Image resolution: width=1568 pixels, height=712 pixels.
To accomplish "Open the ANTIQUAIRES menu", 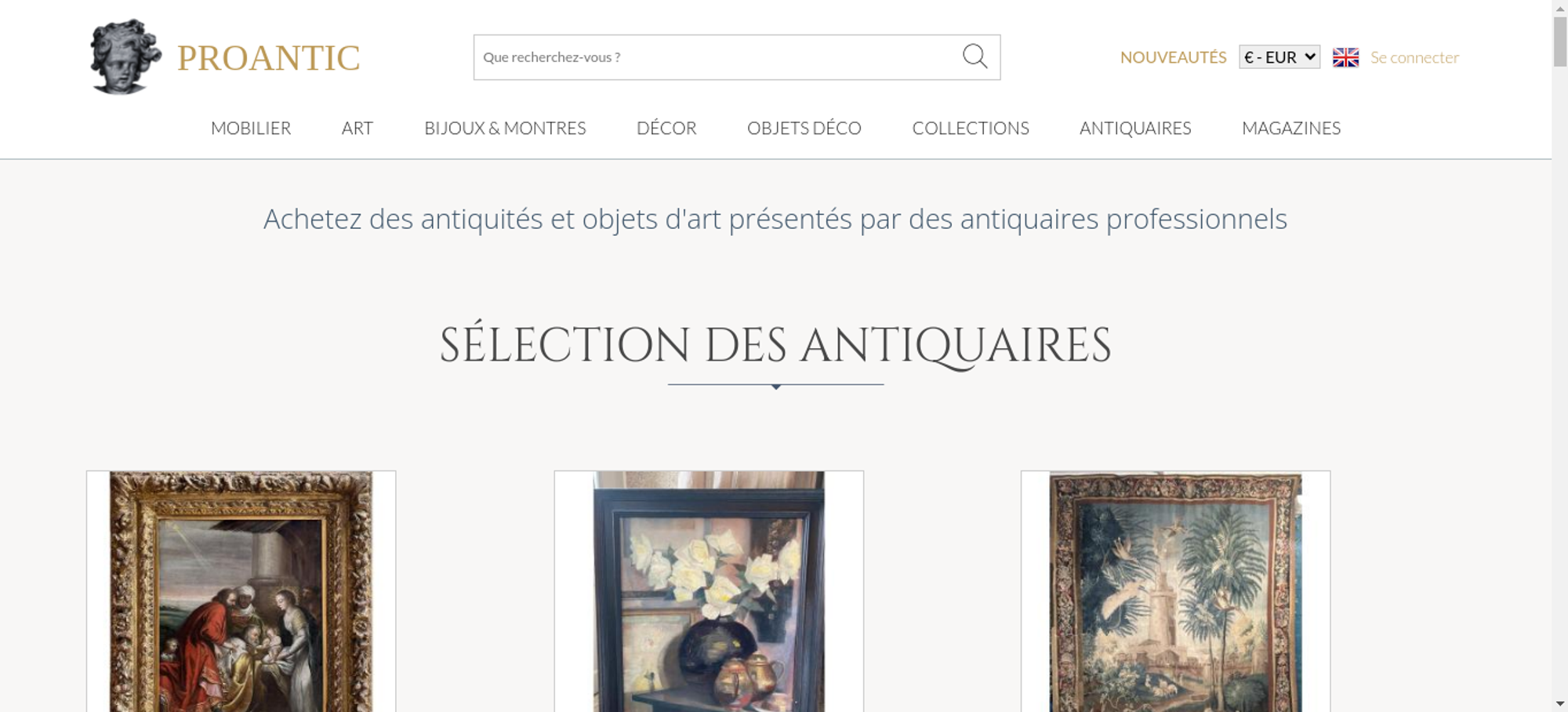I will (x=1135, y=128).
